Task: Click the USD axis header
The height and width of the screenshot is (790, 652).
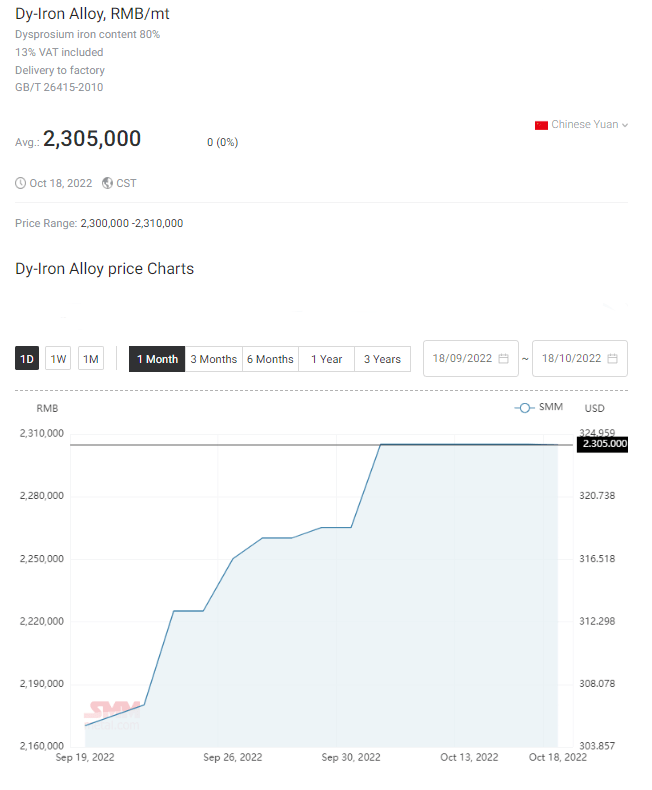Action: [595, 409]
